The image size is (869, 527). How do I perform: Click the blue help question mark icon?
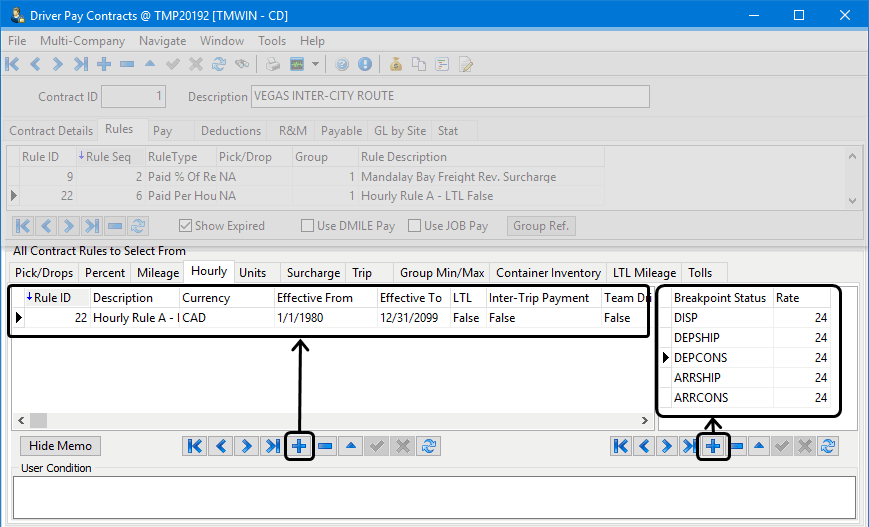pos(343,64)
